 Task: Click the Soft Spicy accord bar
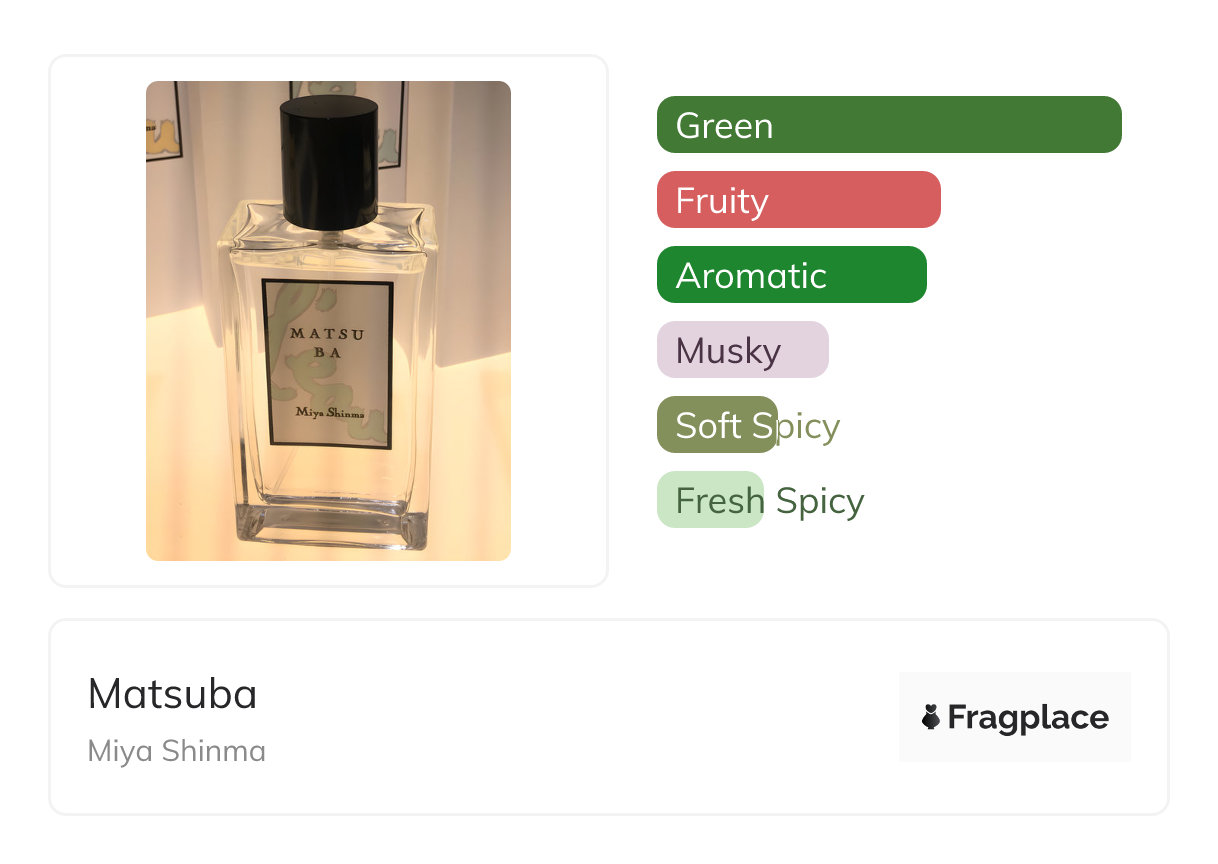(717, 425)
